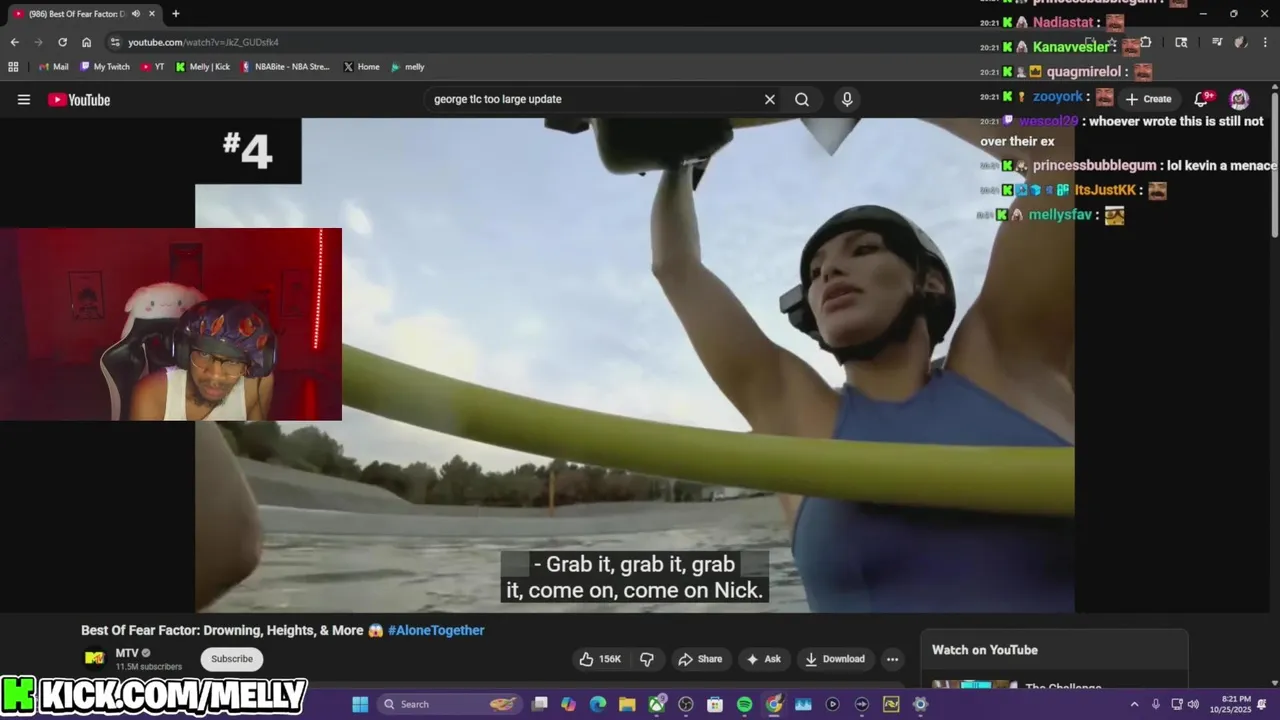Clear the YouTube search box text
This screenshot has height=720, width=1280.
pyautogui.click(x=769, y=99)
